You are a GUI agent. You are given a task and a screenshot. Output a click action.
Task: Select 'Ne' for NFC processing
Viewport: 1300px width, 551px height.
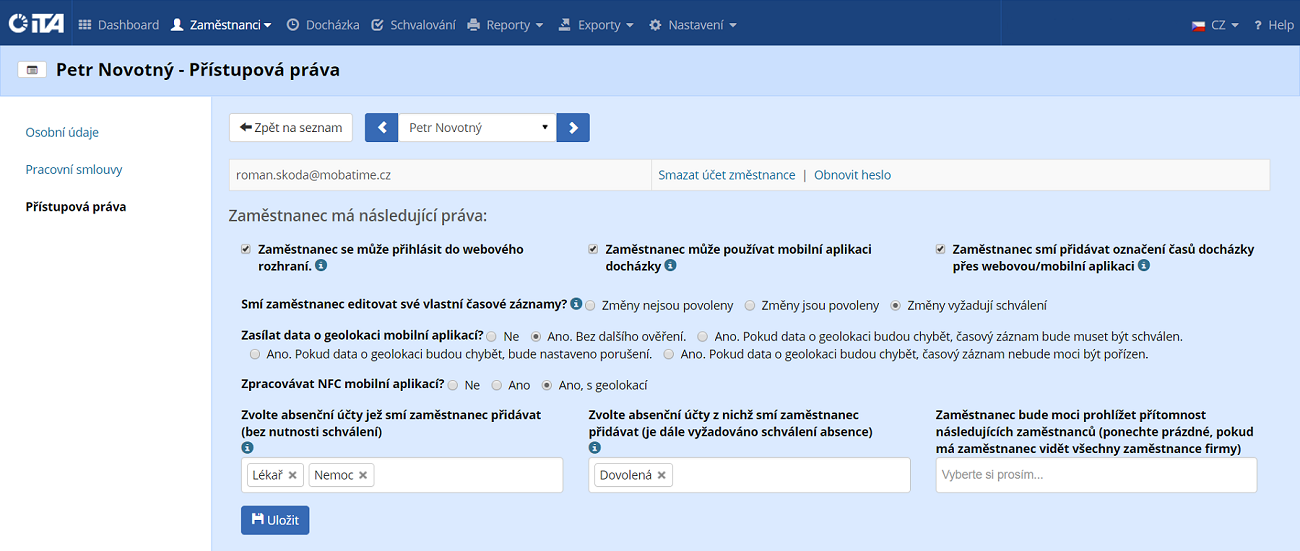pos(453,385)
